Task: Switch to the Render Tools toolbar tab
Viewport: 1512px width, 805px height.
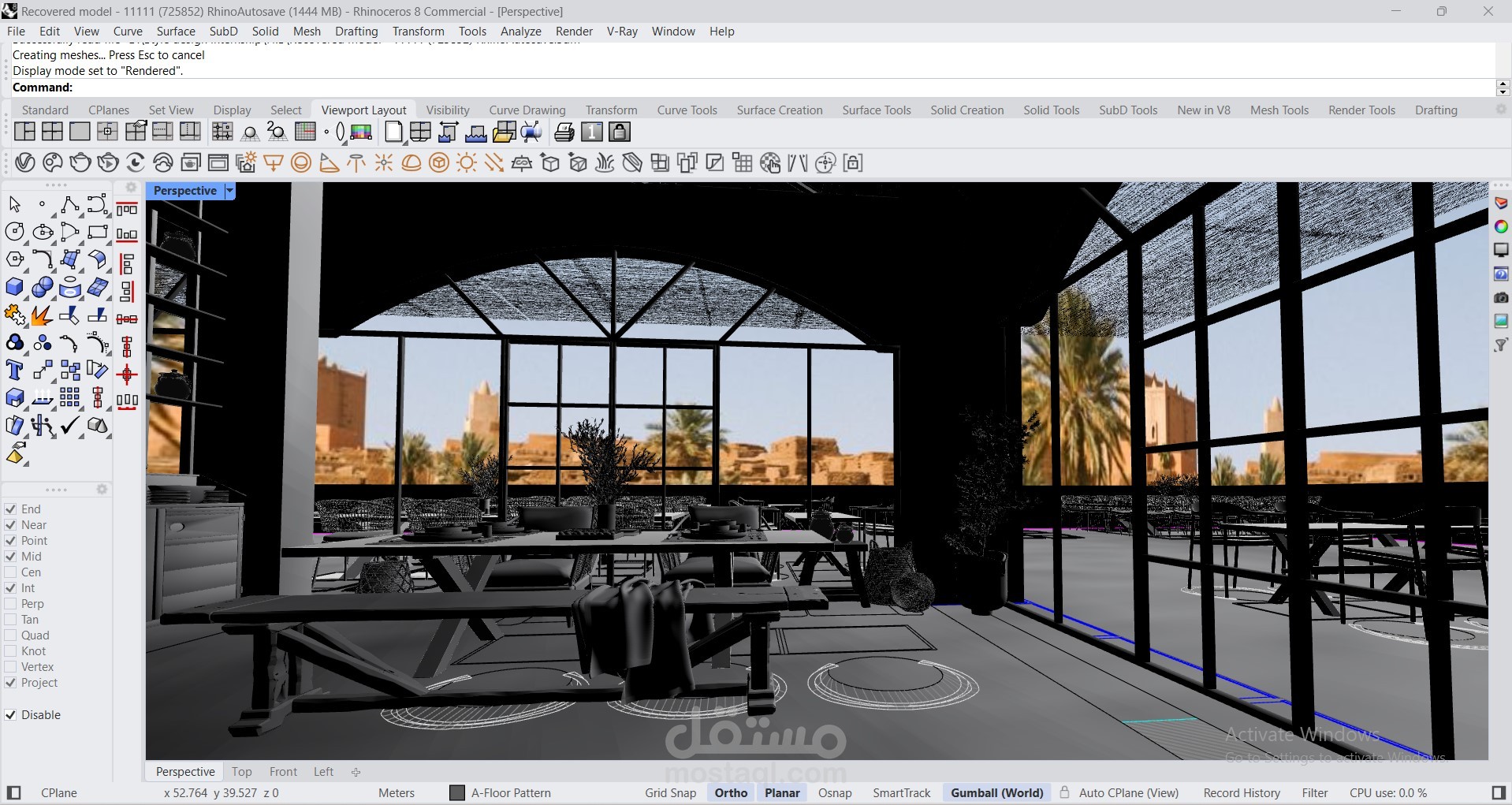Action: [1361, 110]
